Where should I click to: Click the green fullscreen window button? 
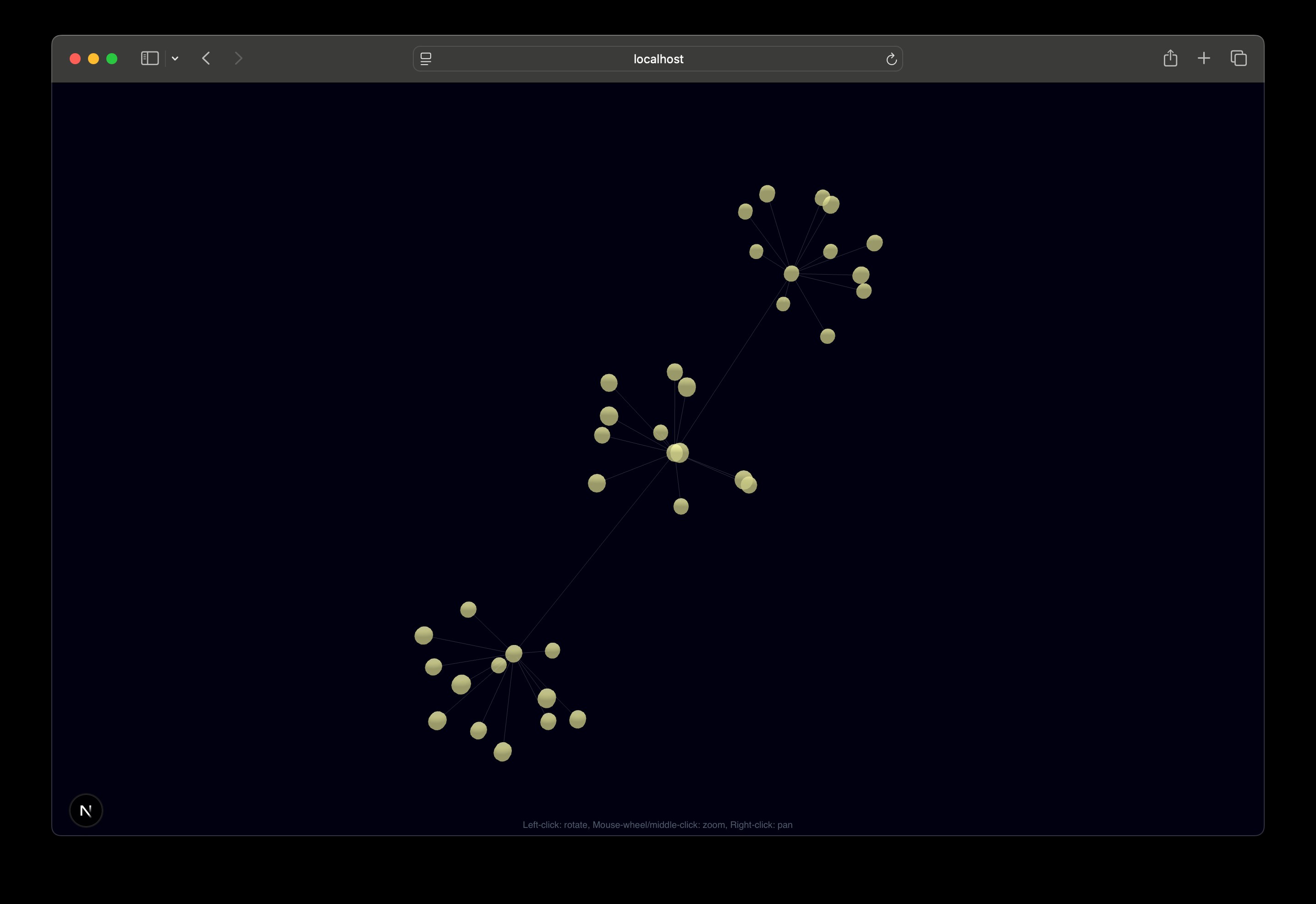pos(112,59)
